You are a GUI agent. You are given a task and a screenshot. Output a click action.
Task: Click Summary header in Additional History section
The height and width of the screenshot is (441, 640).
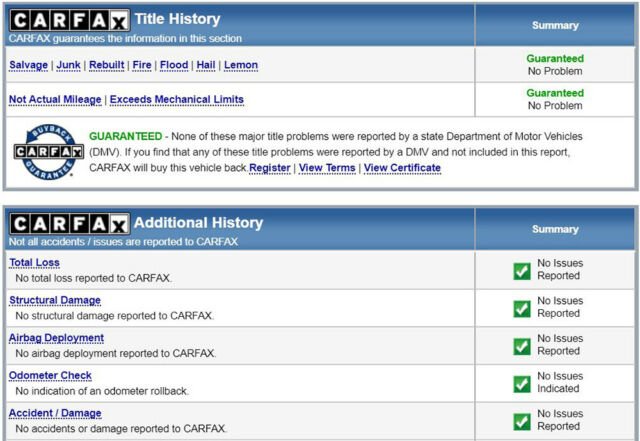(x=555, y=229)
